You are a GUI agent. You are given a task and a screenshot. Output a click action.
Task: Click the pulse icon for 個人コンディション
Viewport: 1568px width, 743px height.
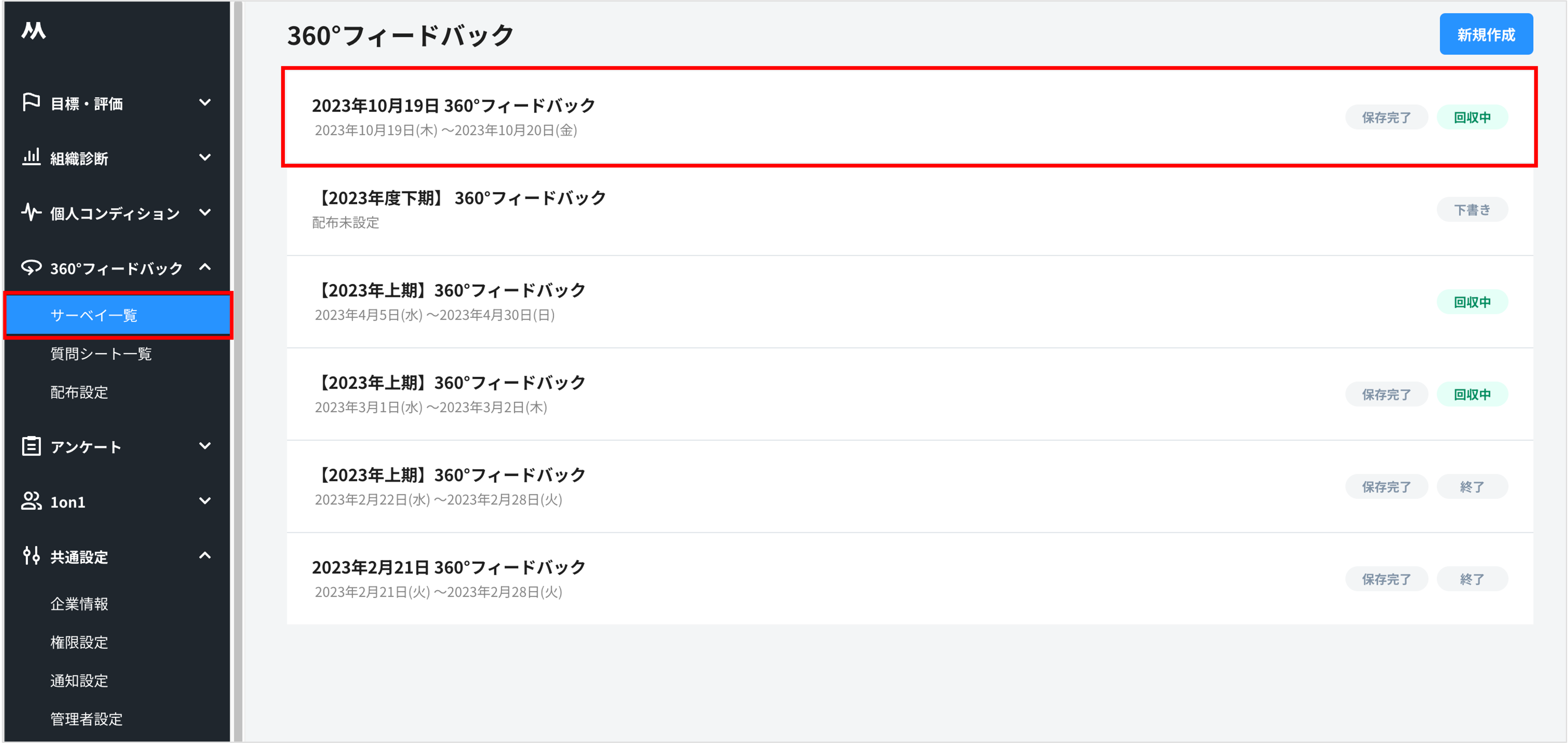tap(31, 212)
